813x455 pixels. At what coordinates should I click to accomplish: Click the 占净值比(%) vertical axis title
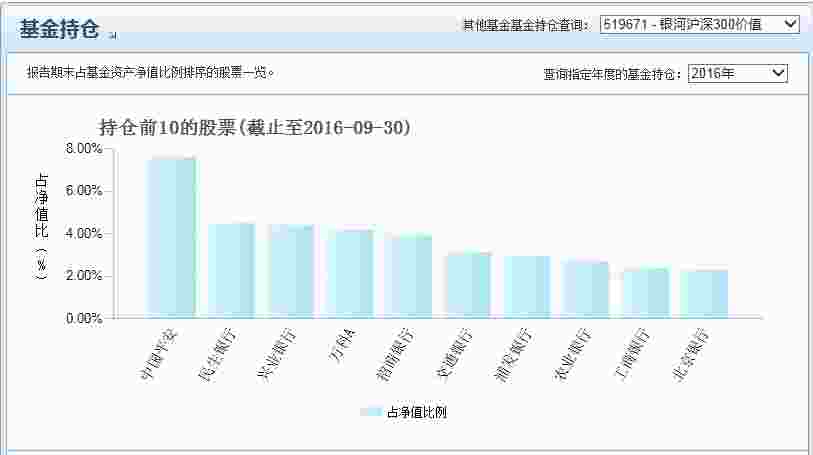41,226
